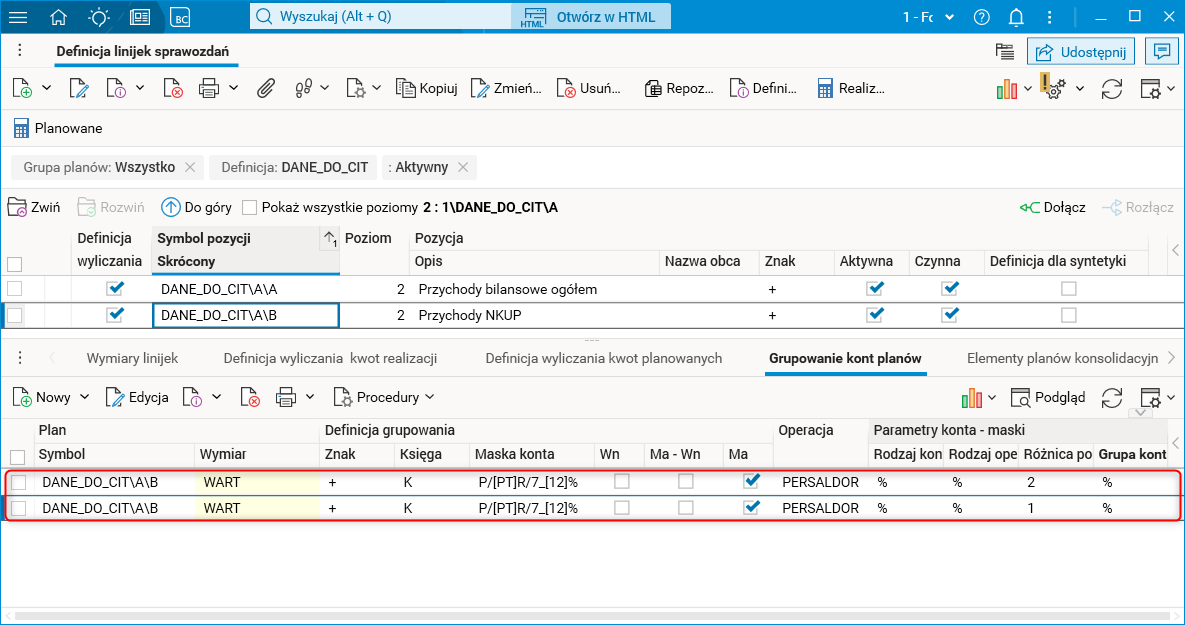Screen dimensions: 1185x625
Task: Click the search field Wyszukaj
Action: pyautogui.click(x=380, y=17)
